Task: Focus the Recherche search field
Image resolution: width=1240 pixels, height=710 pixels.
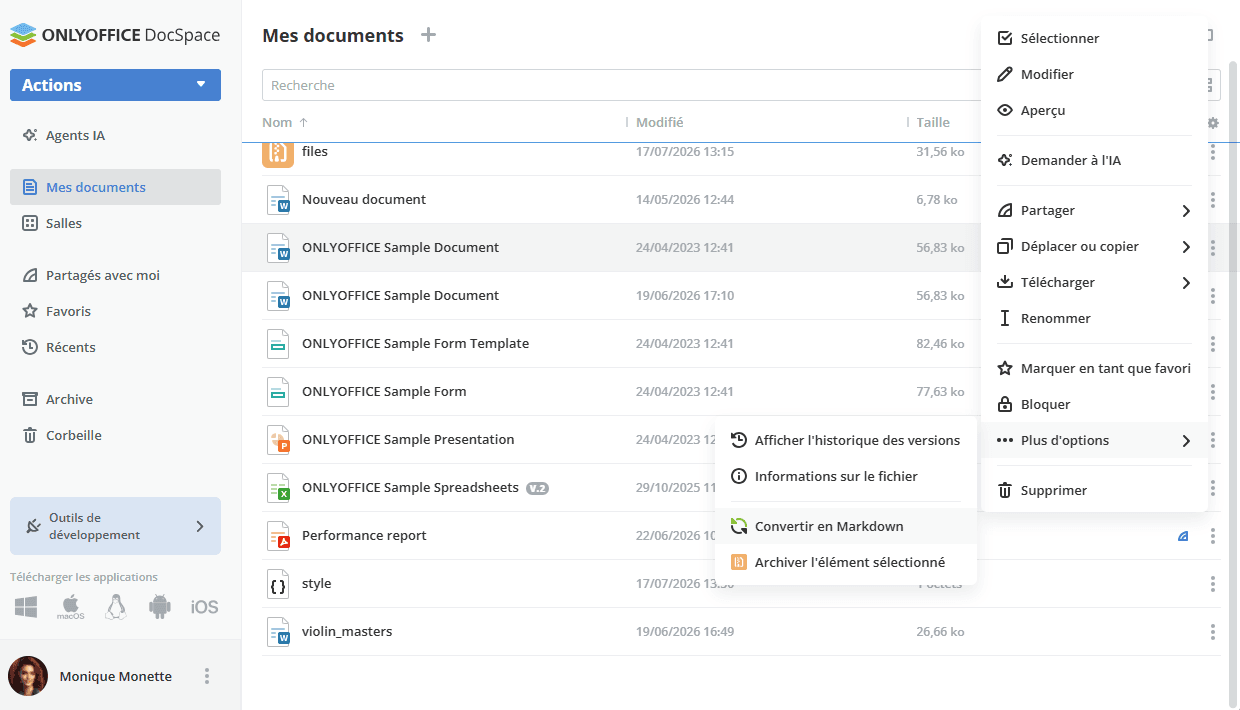Action: 620,85
